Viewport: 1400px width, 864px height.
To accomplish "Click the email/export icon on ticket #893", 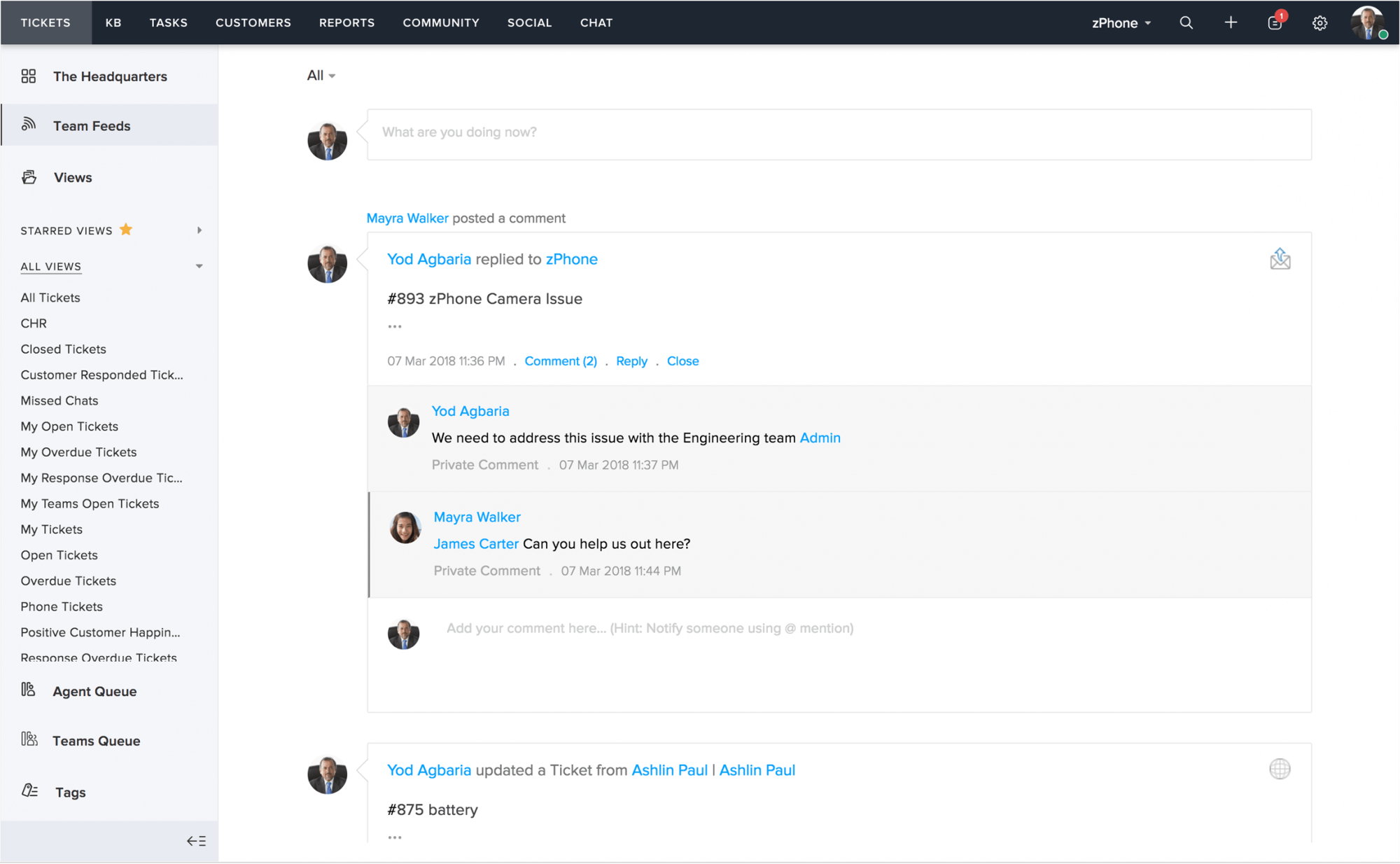I will point(1280,260).
